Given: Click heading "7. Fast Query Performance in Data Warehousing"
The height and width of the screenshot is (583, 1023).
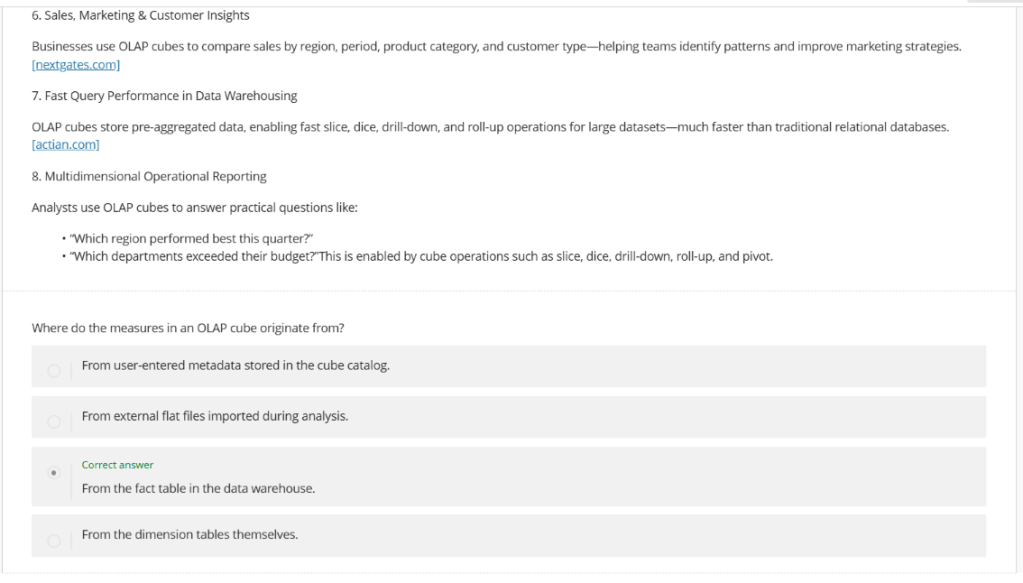Looking at the screenshot, I should [x=164, y=96].
